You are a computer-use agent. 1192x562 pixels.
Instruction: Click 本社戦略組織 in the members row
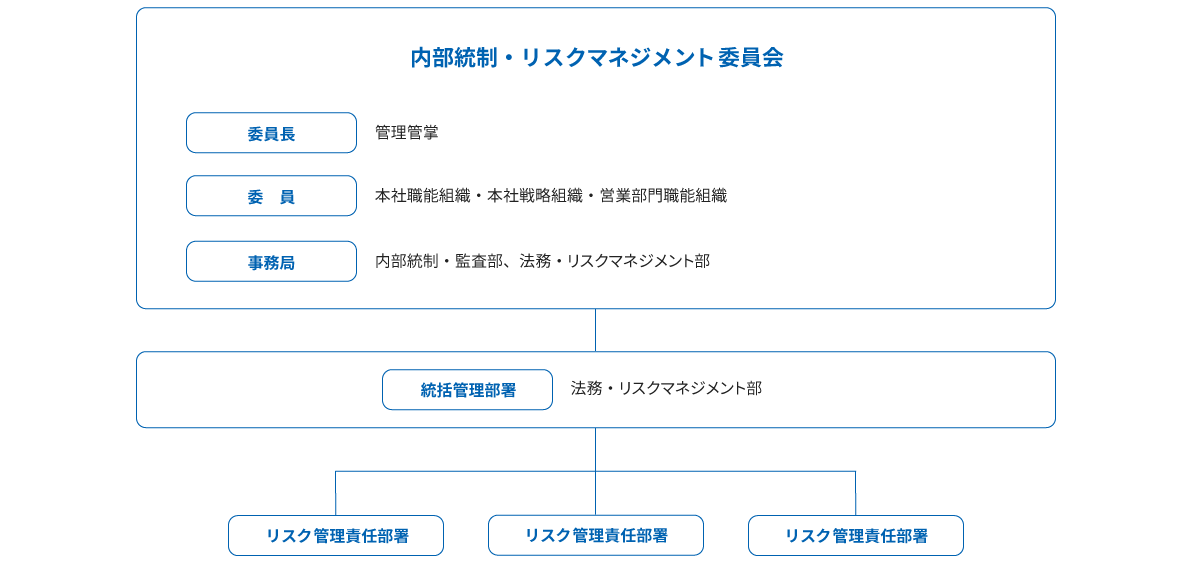pos(534,196)
